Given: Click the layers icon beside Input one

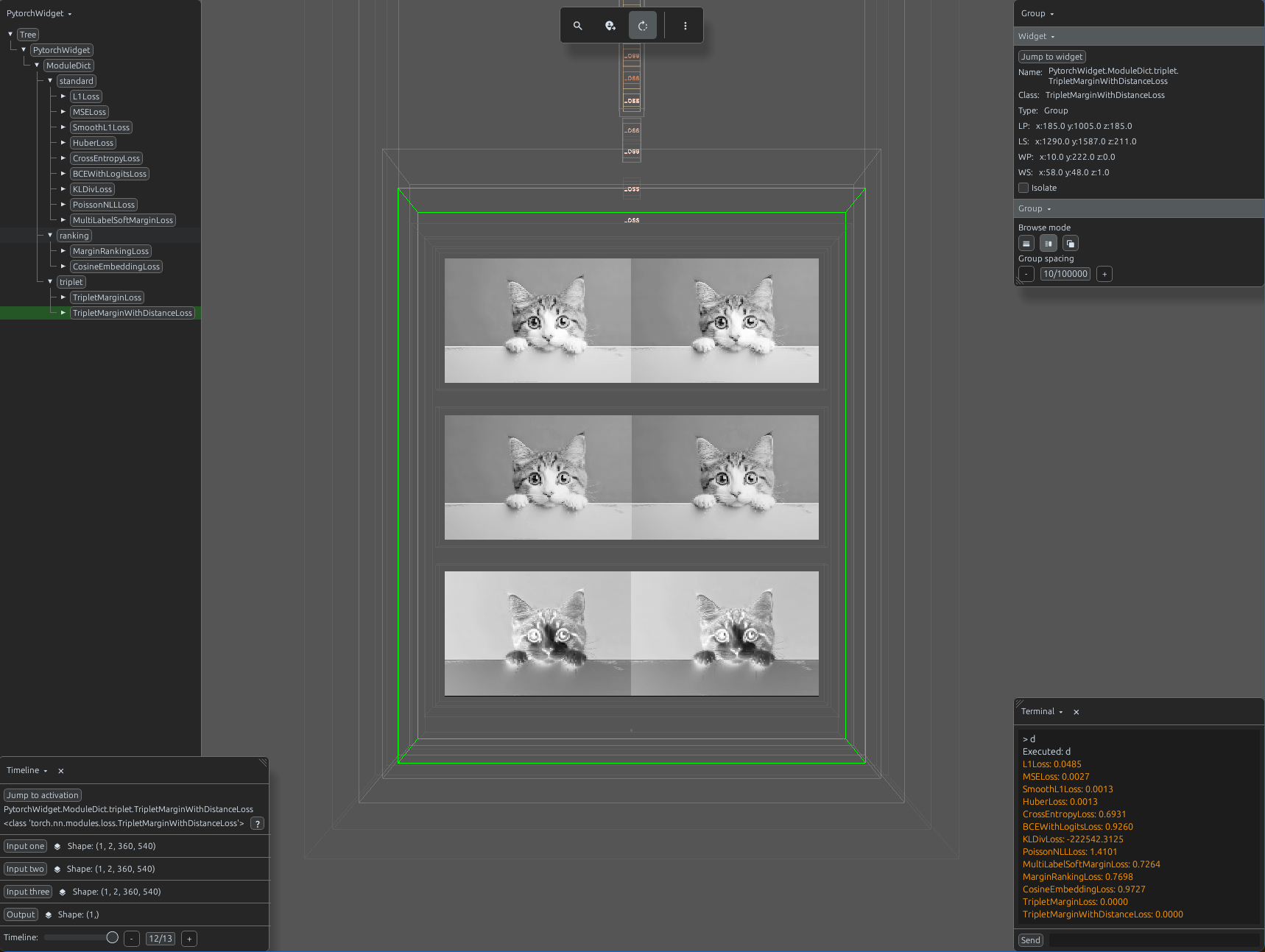Looking at the screenshot, I should 57,847.
